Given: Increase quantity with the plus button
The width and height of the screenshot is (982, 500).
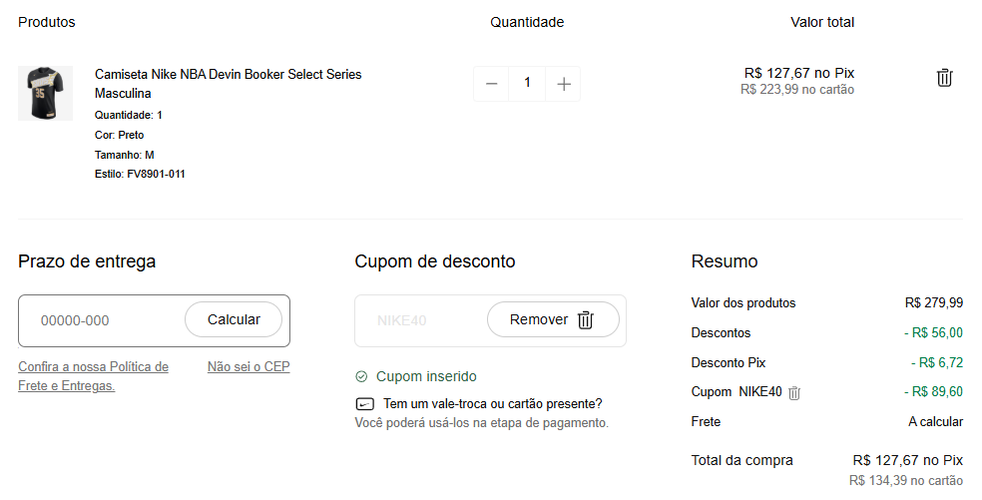Looking at the screenshot, I should point(564,84).
